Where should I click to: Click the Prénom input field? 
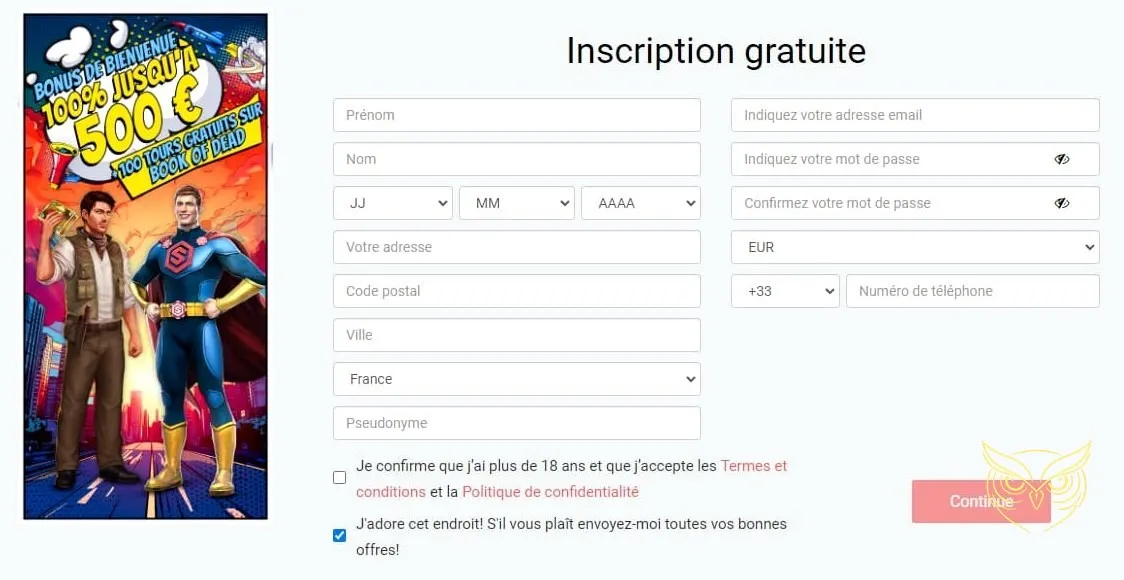click(516, 115)
